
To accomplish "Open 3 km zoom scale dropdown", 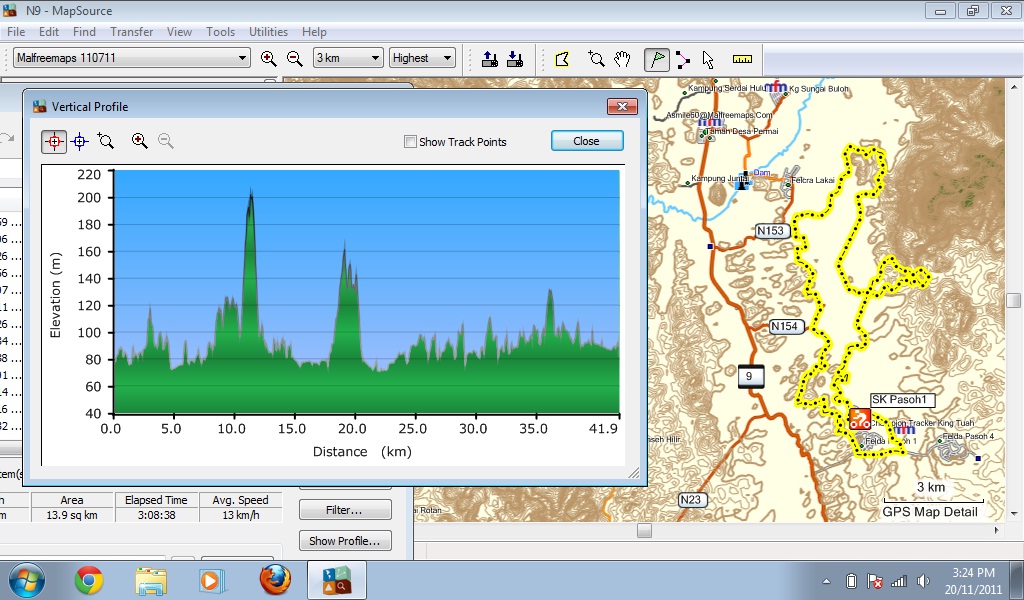I will 347,57.
